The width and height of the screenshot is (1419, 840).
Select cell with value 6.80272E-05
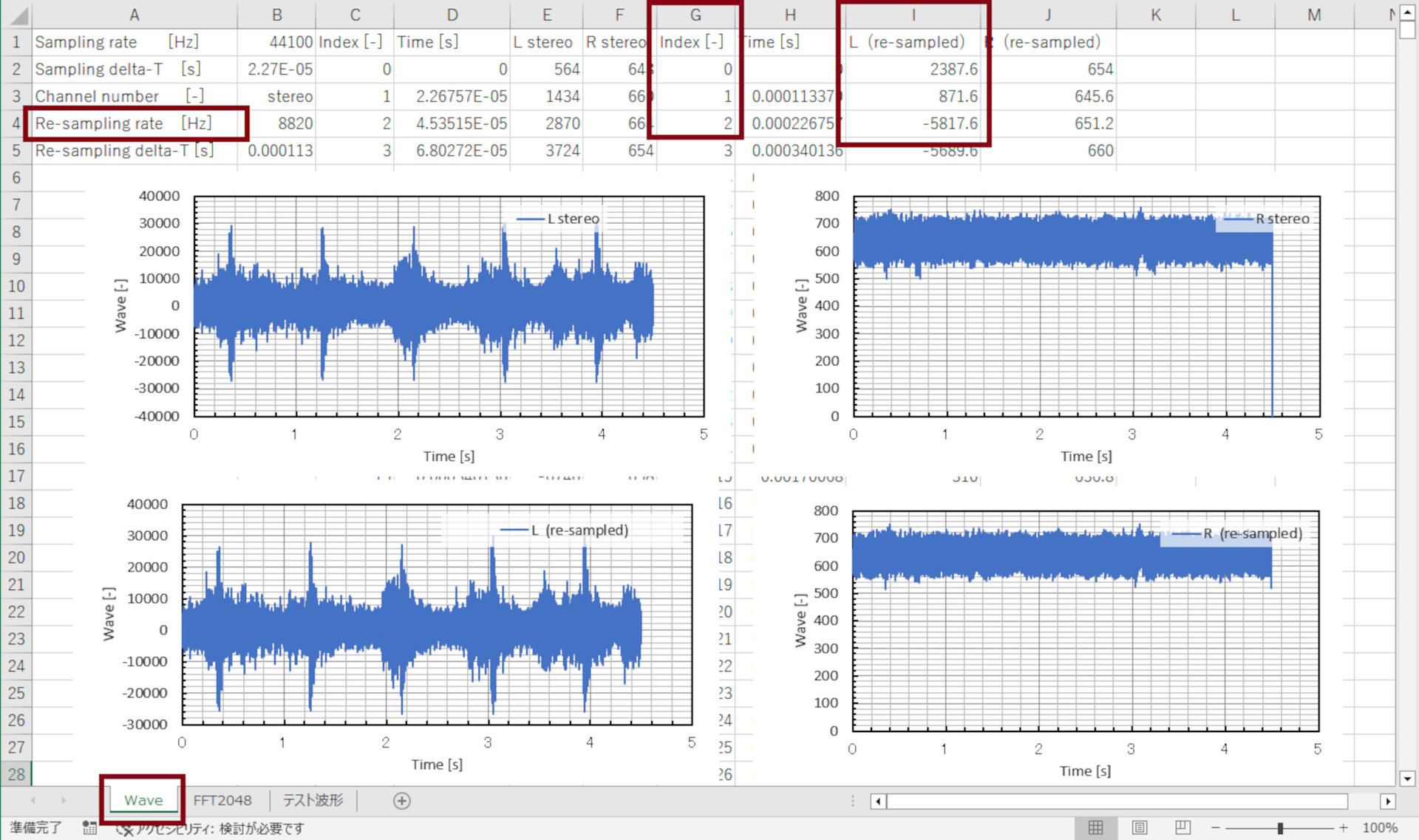(452, 151)
